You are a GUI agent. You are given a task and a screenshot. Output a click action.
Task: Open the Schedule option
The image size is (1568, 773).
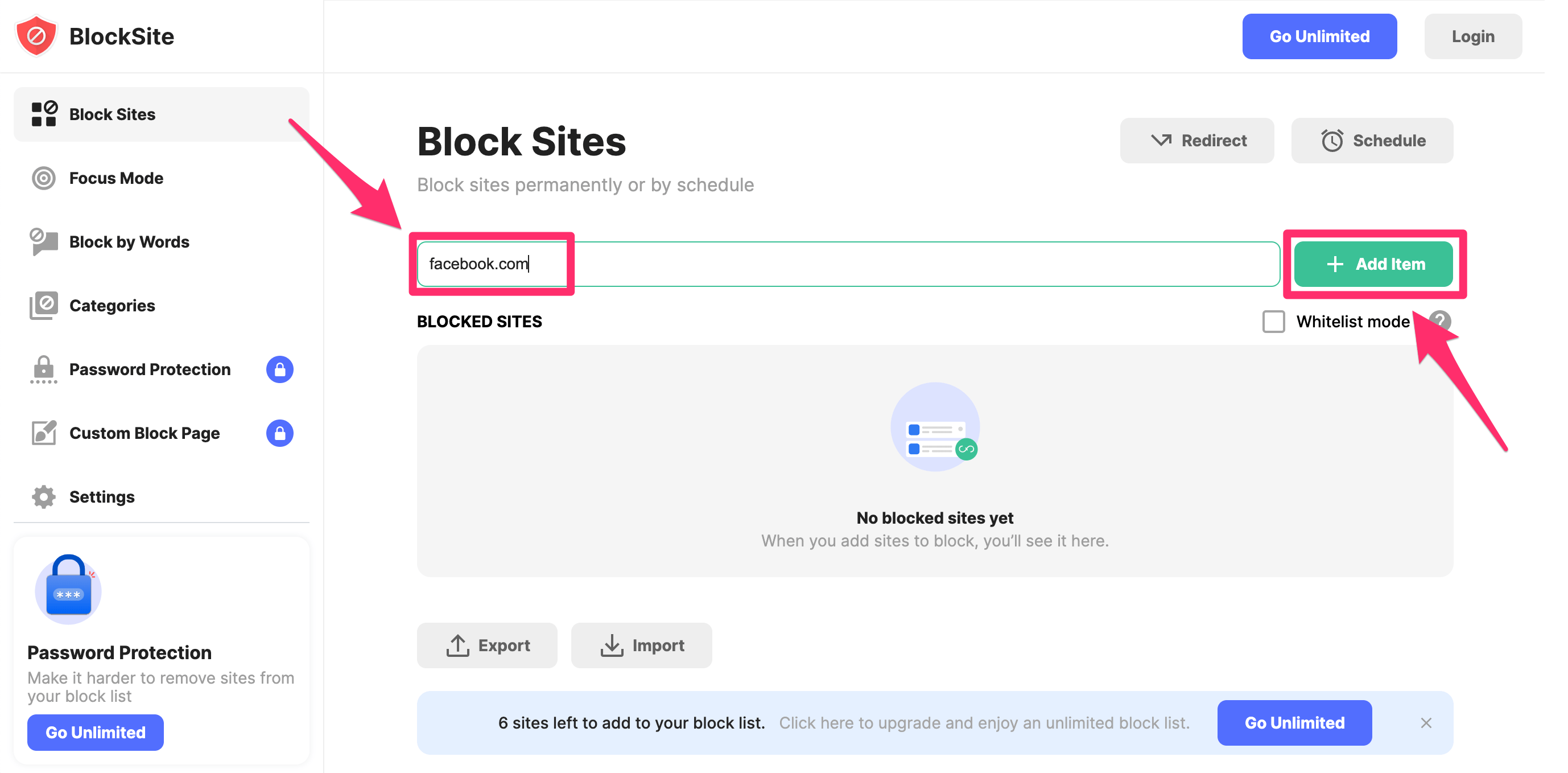1372,141
